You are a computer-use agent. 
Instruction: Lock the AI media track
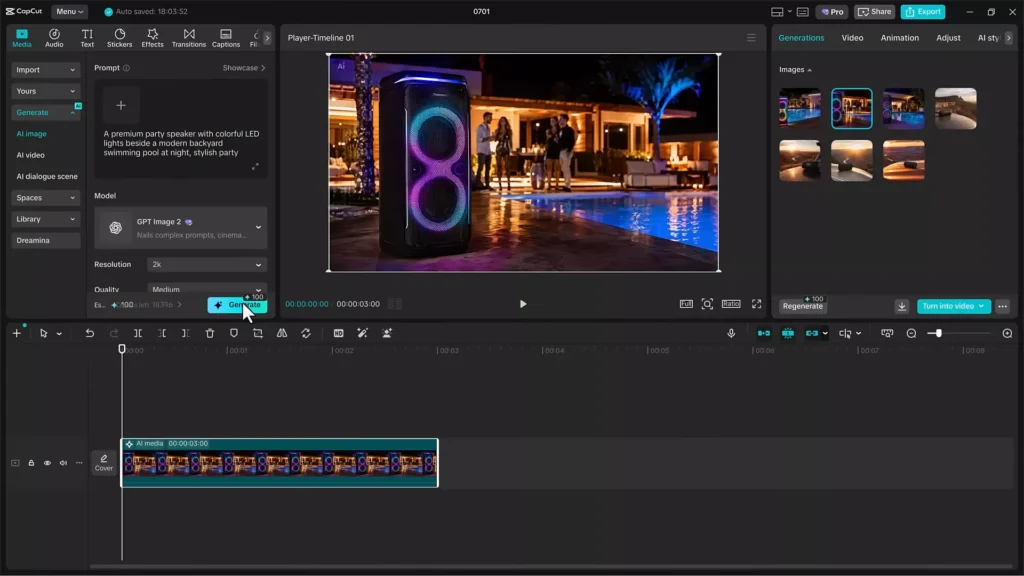31,463
